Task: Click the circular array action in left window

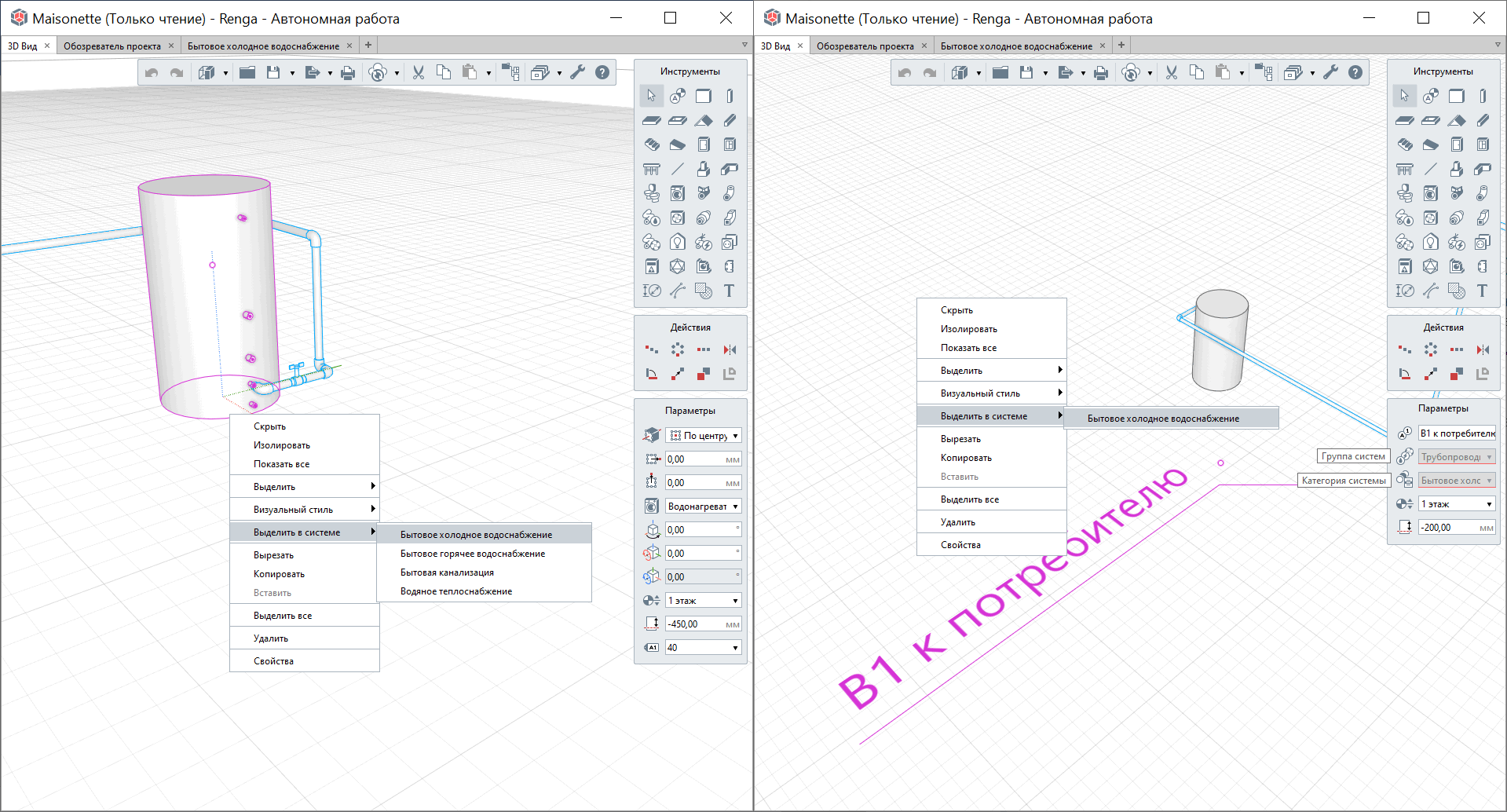Action: pyautogui.click(x=678, y=349)
